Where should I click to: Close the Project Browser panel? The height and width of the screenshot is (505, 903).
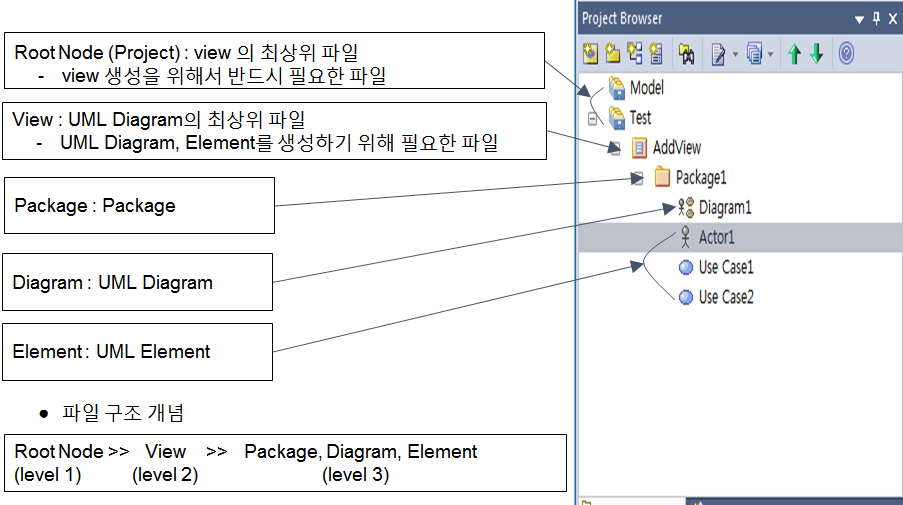pos(893,19)
